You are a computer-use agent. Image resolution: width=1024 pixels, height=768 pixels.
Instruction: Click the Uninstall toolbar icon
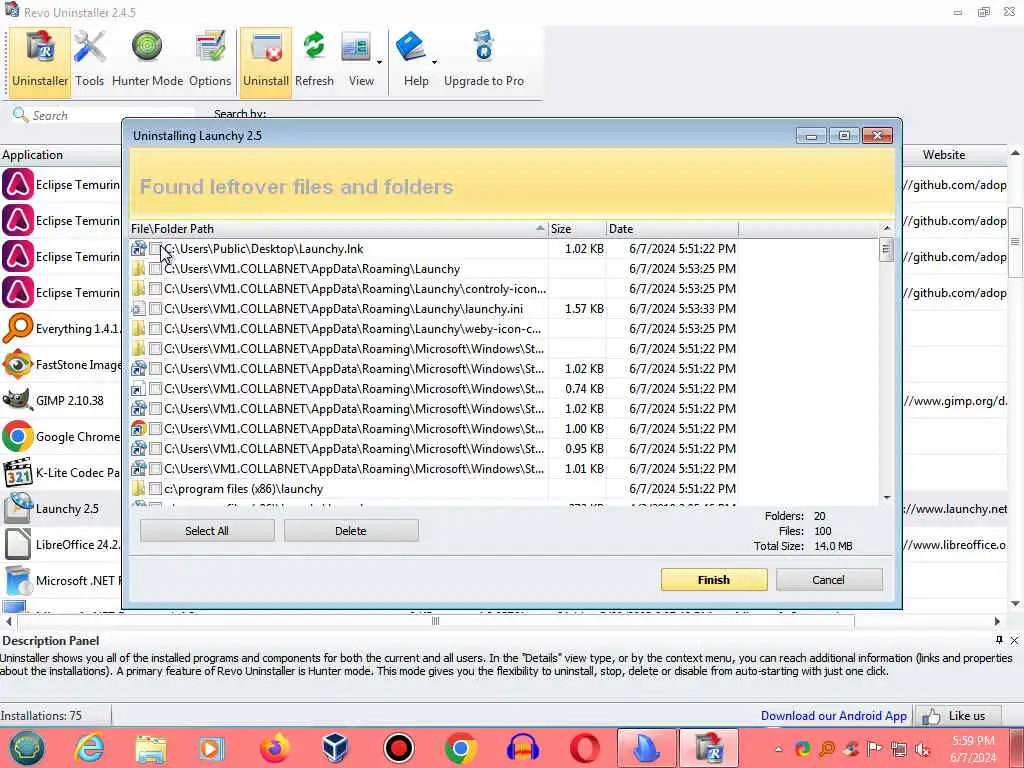coord(266,61)
